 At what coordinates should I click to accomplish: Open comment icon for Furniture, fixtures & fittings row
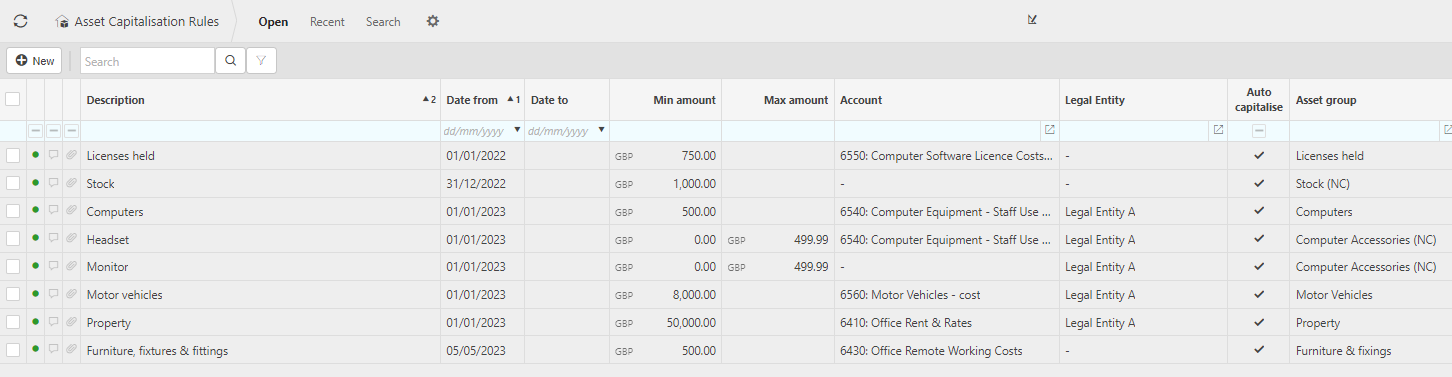[54, 349]
